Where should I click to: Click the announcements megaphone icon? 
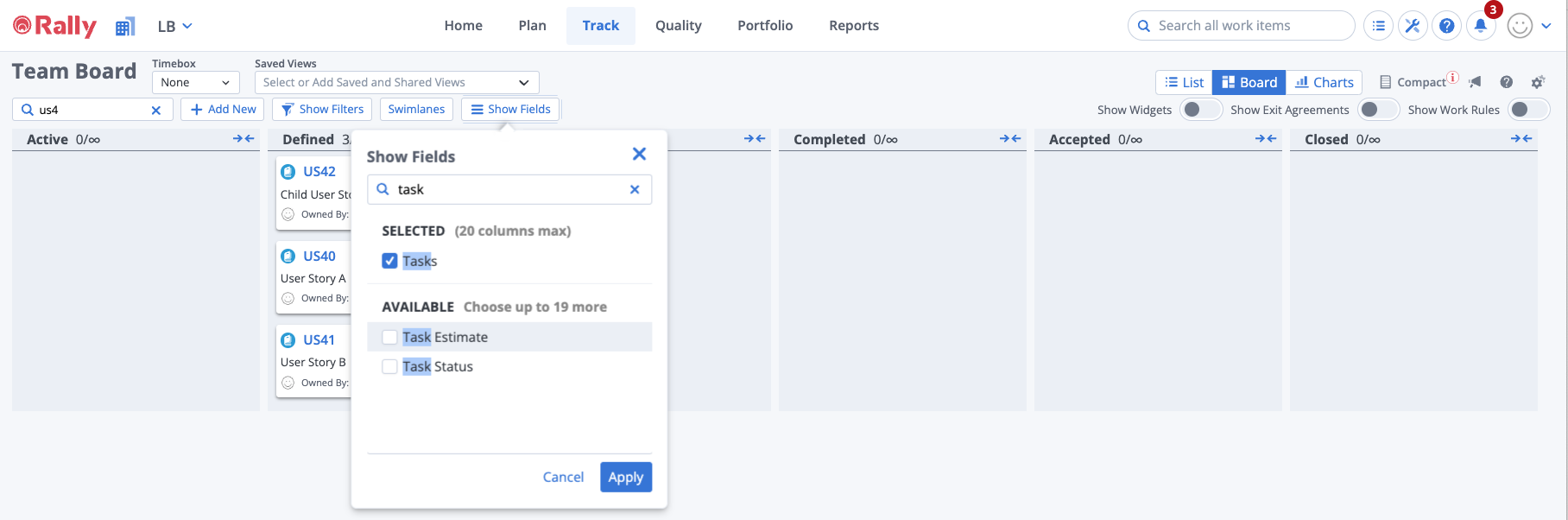tap(1475, 82)
